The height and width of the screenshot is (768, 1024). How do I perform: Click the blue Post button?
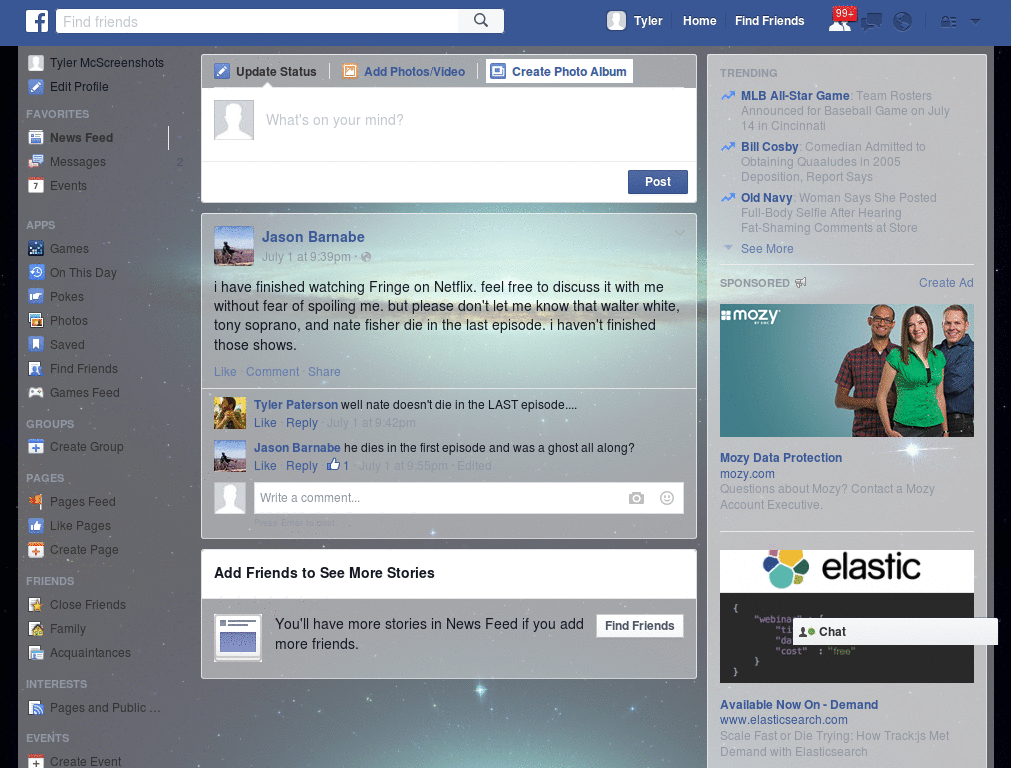tap(658, 182)
